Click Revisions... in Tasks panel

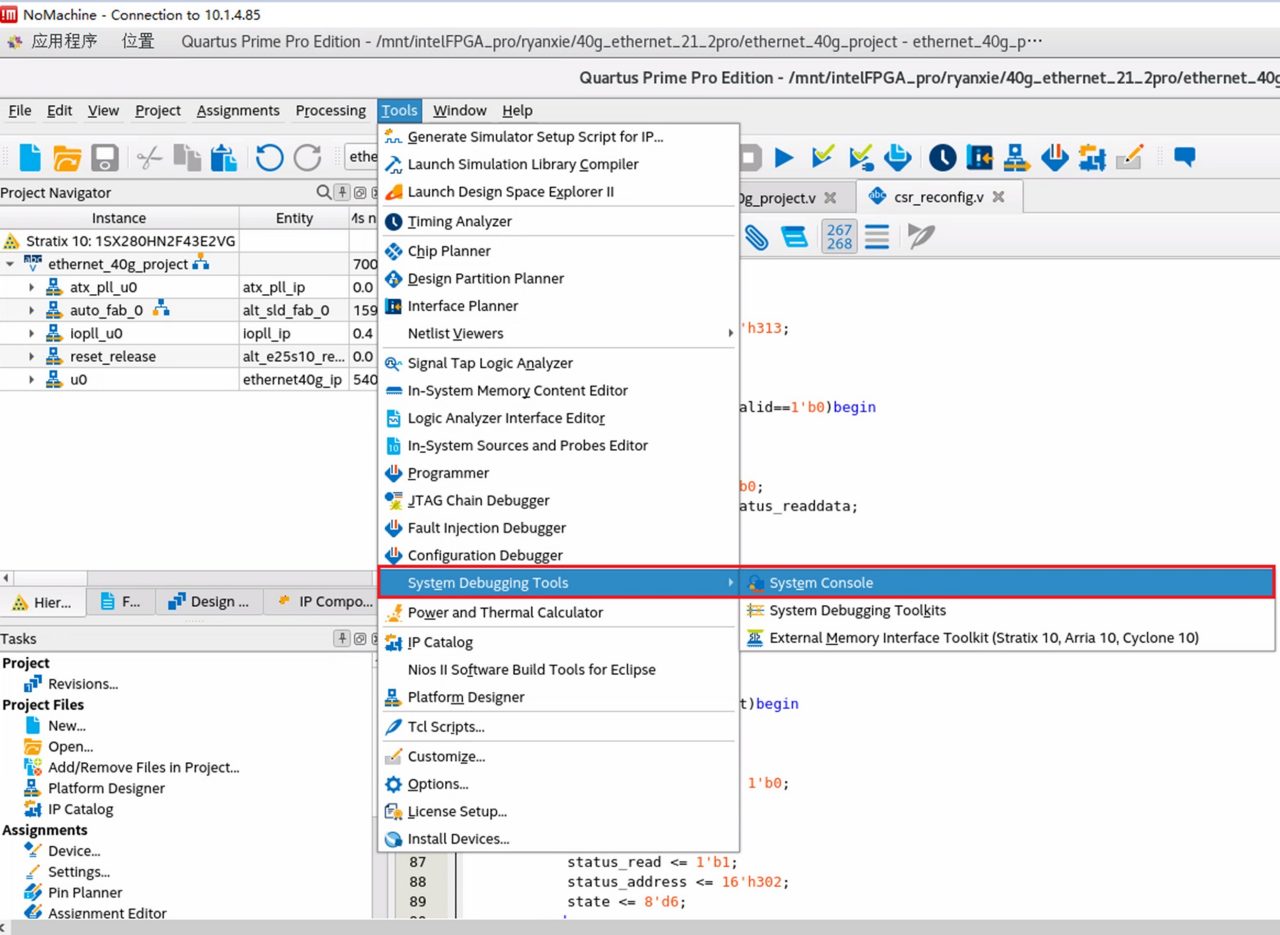(x=83, y=684)
